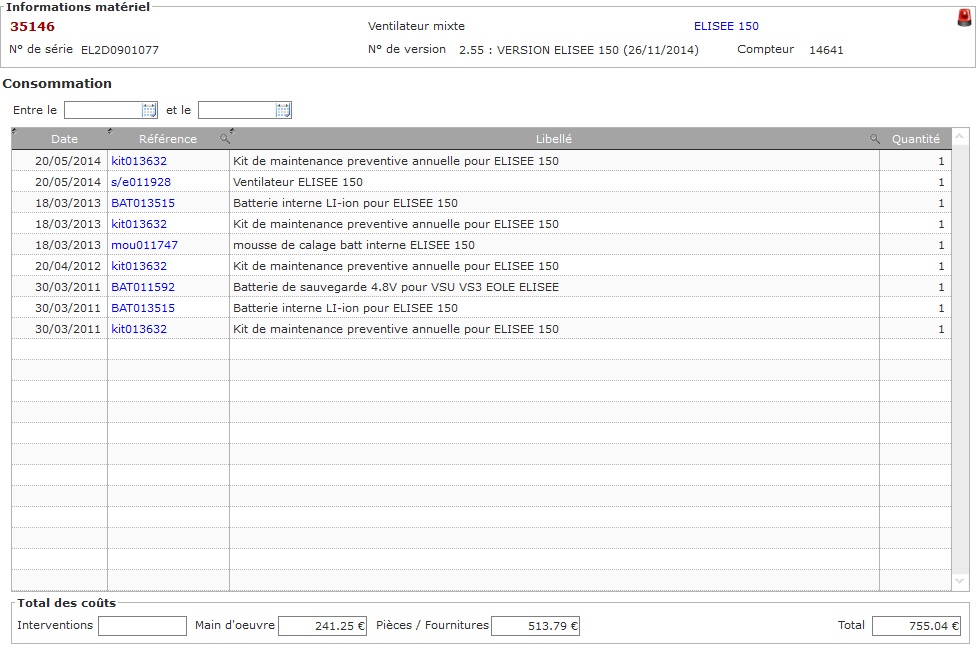Click the serial number EL2D0901077
This screenshot has width=978, height=650.
120,50
